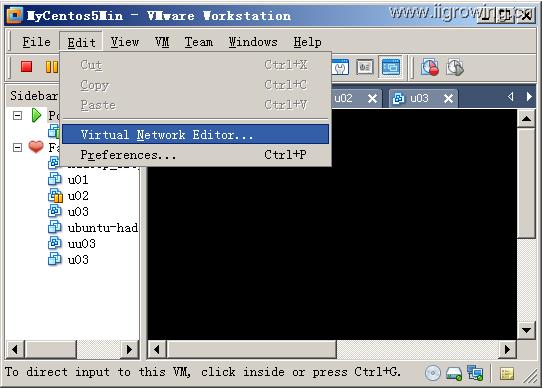Screen dimensions: 542x388
Task: Collapse the Powered On tree node
Action: tap(17, 116)
